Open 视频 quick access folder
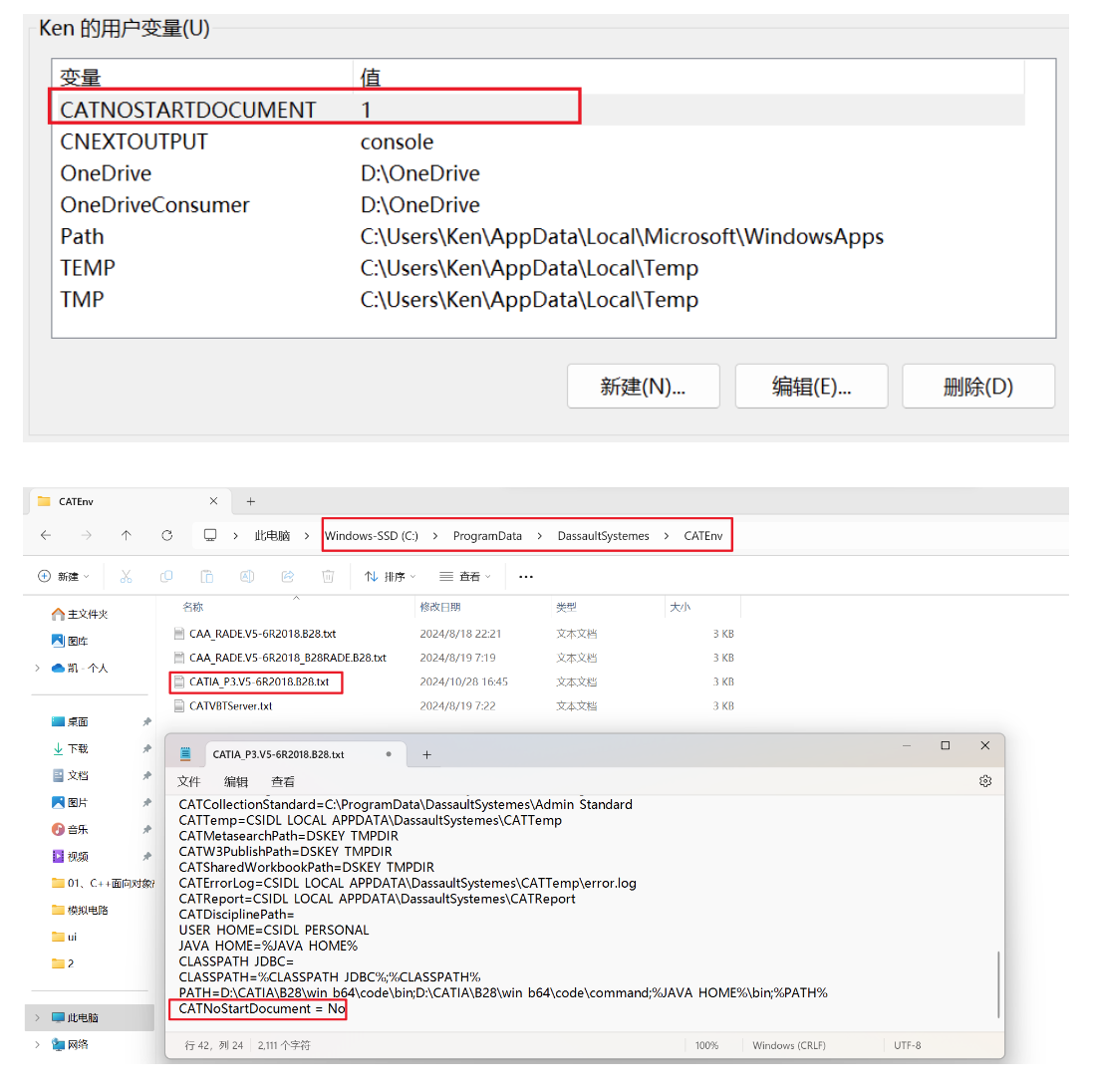The width and height of the screenshot is (1097, 1092). click(70, 856)
